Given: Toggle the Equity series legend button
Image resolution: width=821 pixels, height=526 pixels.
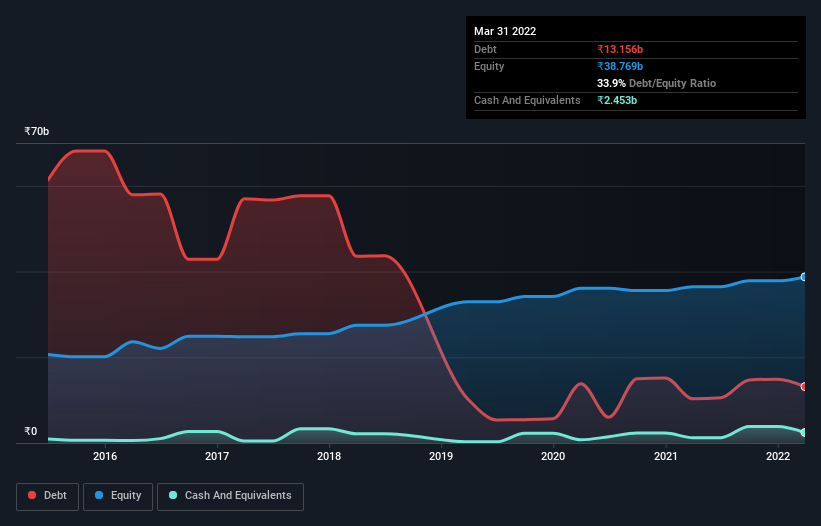Looking at the screenshot, I should click(118, 496).
